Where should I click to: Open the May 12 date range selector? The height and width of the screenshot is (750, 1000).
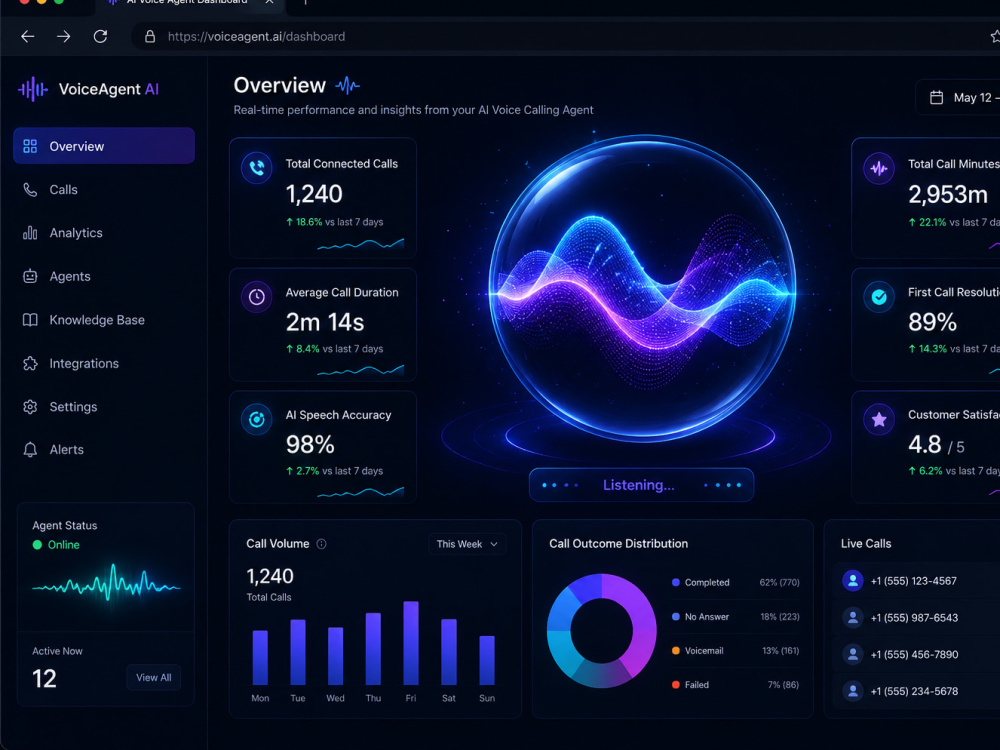(x=958, y=98)
